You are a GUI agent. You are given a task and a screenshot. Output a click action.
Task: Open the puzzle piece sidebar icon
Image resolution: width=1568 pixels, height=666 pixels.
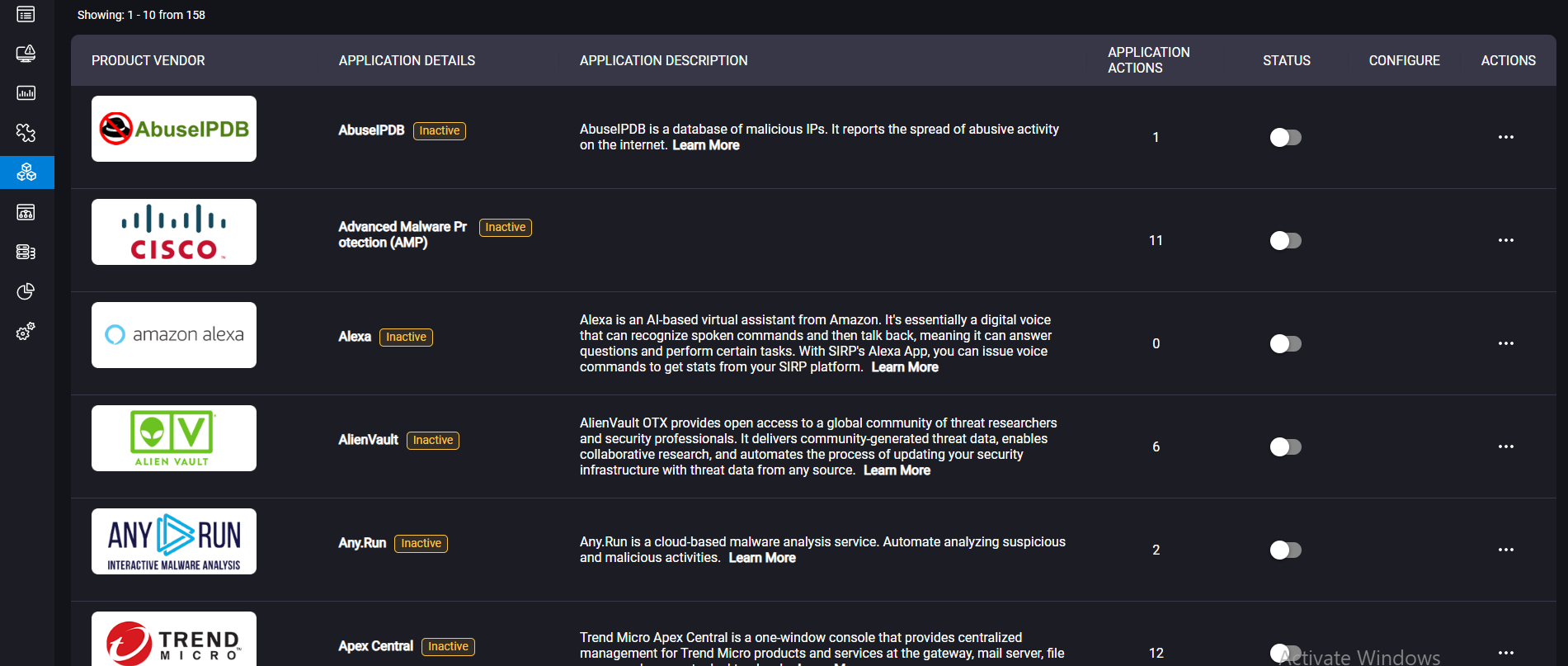click(x=26, y=133)
